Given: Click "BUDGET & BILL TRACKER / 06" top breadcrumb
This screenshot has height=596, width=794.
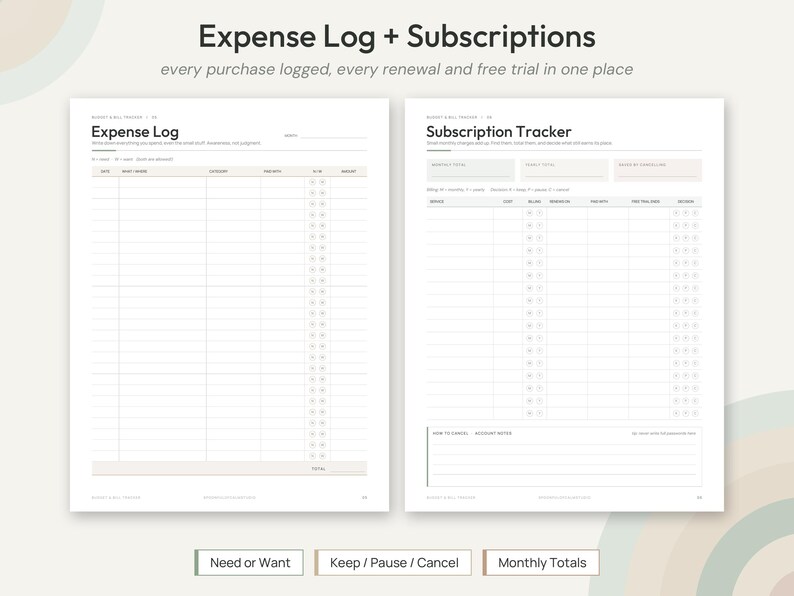Looking at the screenshot, I should (459, 117).
